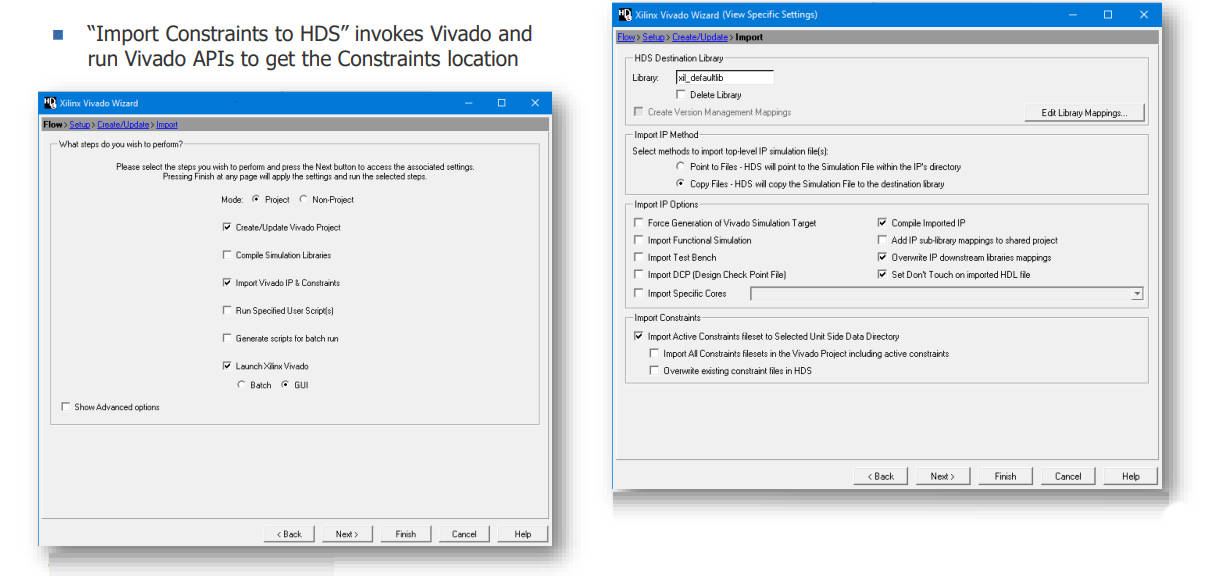This screenshot has height=576, width=1219.
Task: Enable Import Functional Simulation checkbox
Action: click(639, 240)
